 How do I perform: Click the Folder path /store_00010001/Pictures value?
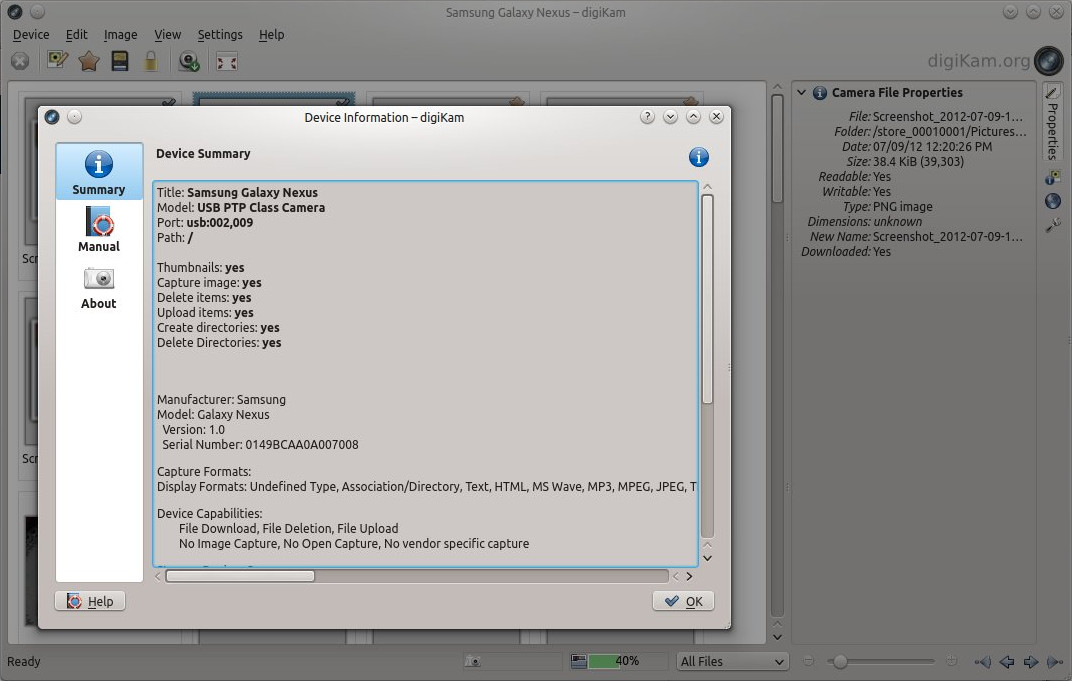pyautogui.click(x=949, y=131)
